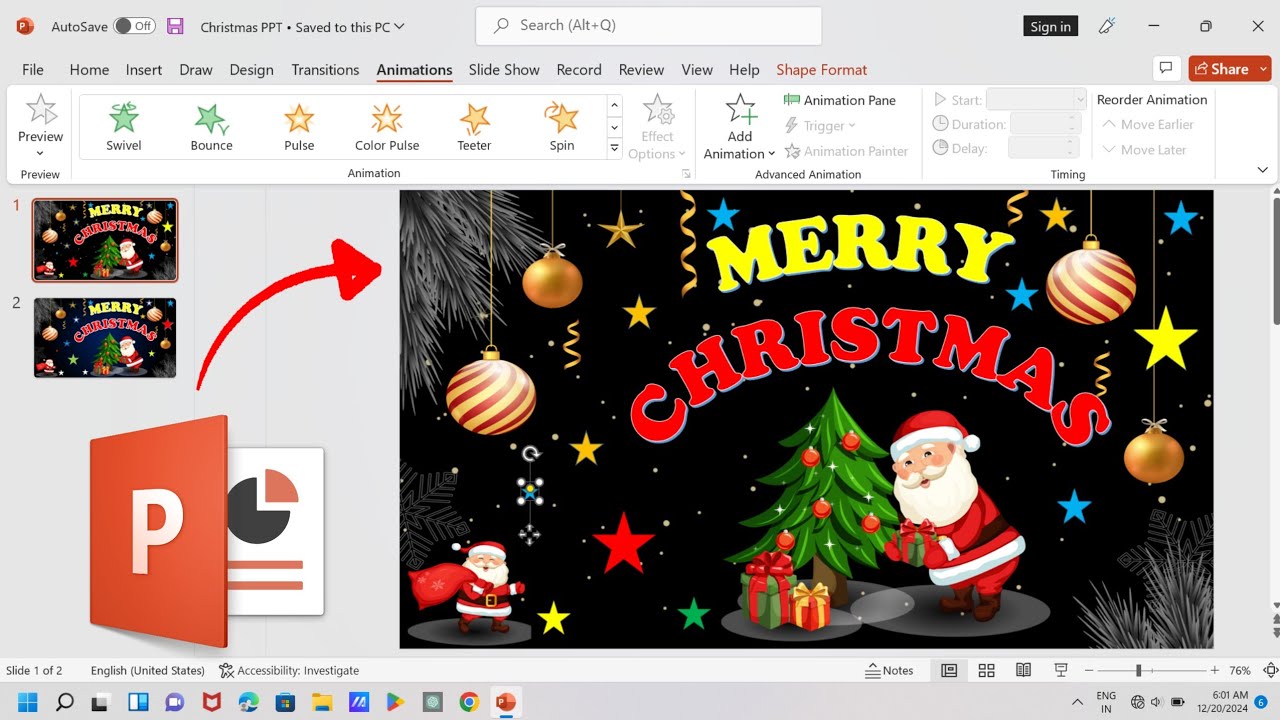
Task: Apply the Bounce animation effect
Action: (x=211, y=126)
